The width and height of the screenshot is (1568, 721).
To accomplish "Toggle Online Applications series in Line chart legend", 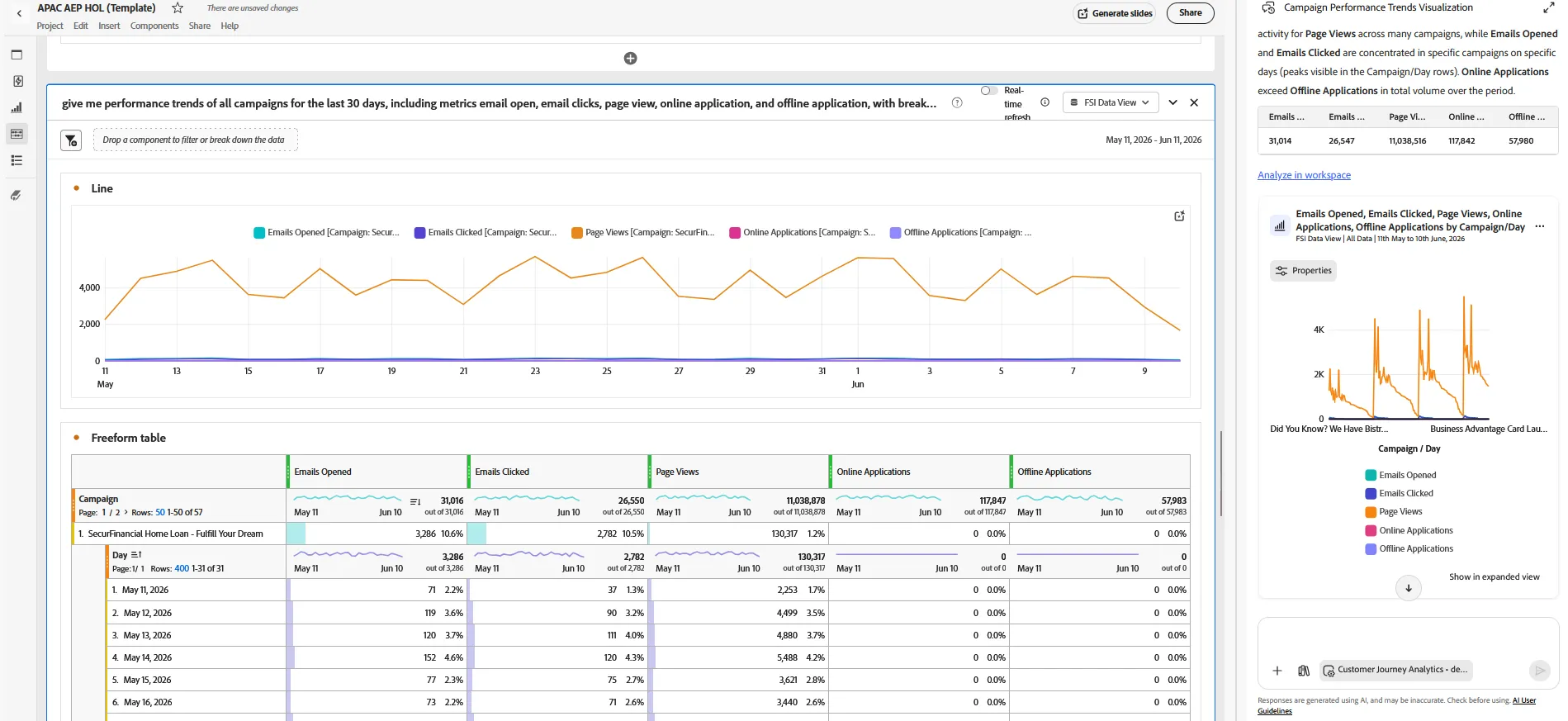I will click(803, 233).
